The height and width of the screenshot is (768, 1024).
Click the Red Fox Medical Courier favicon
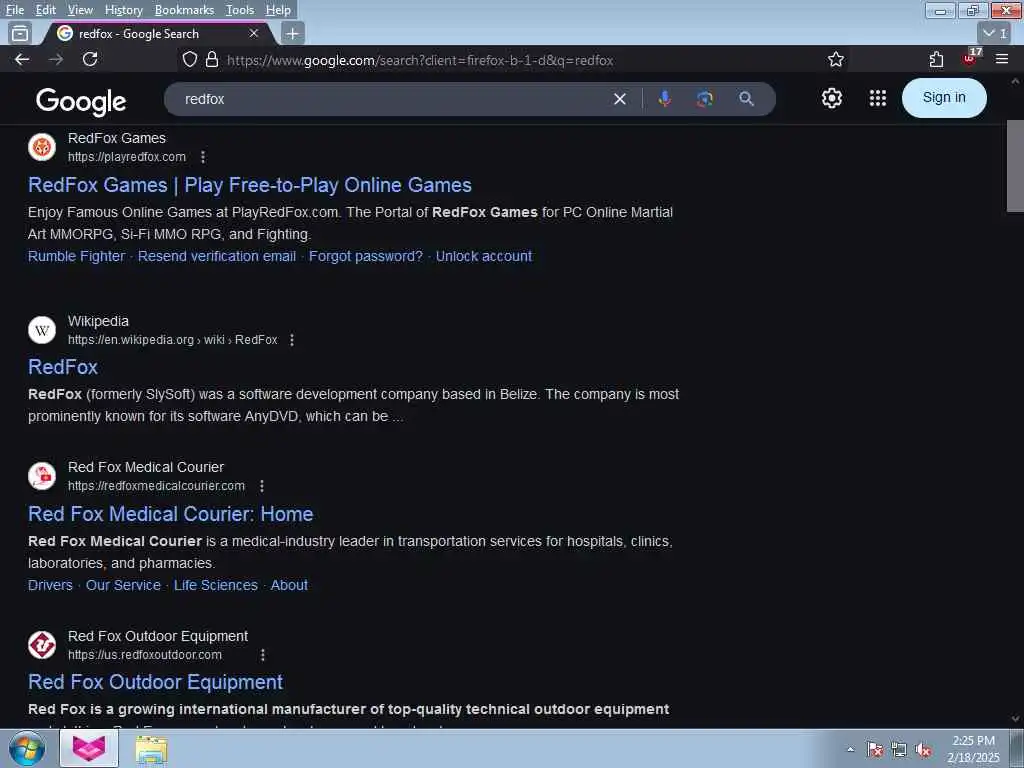click(x=42, y=476)
